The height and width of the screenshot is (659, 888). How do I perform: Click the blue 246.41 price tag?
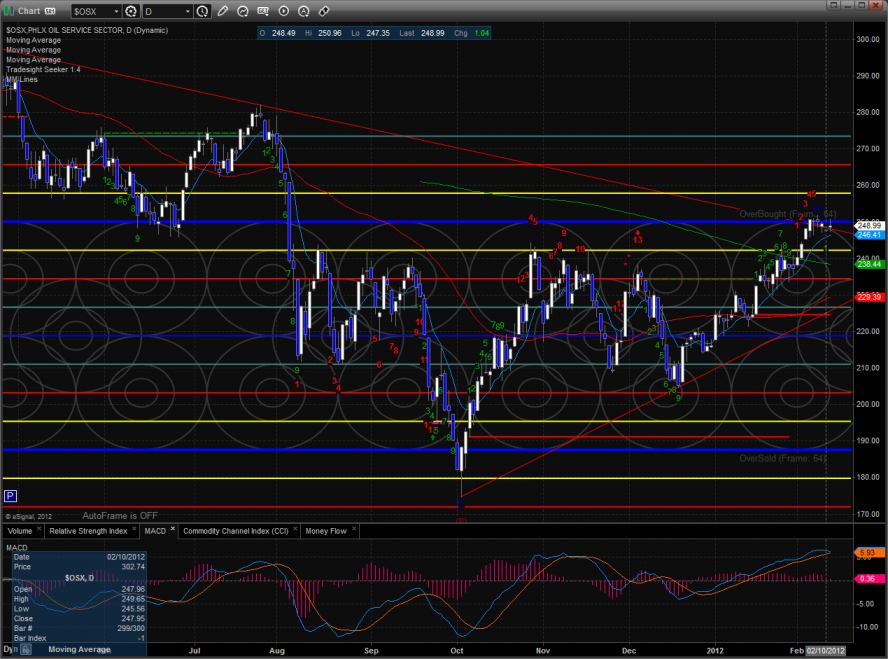[x=869, y=234]
